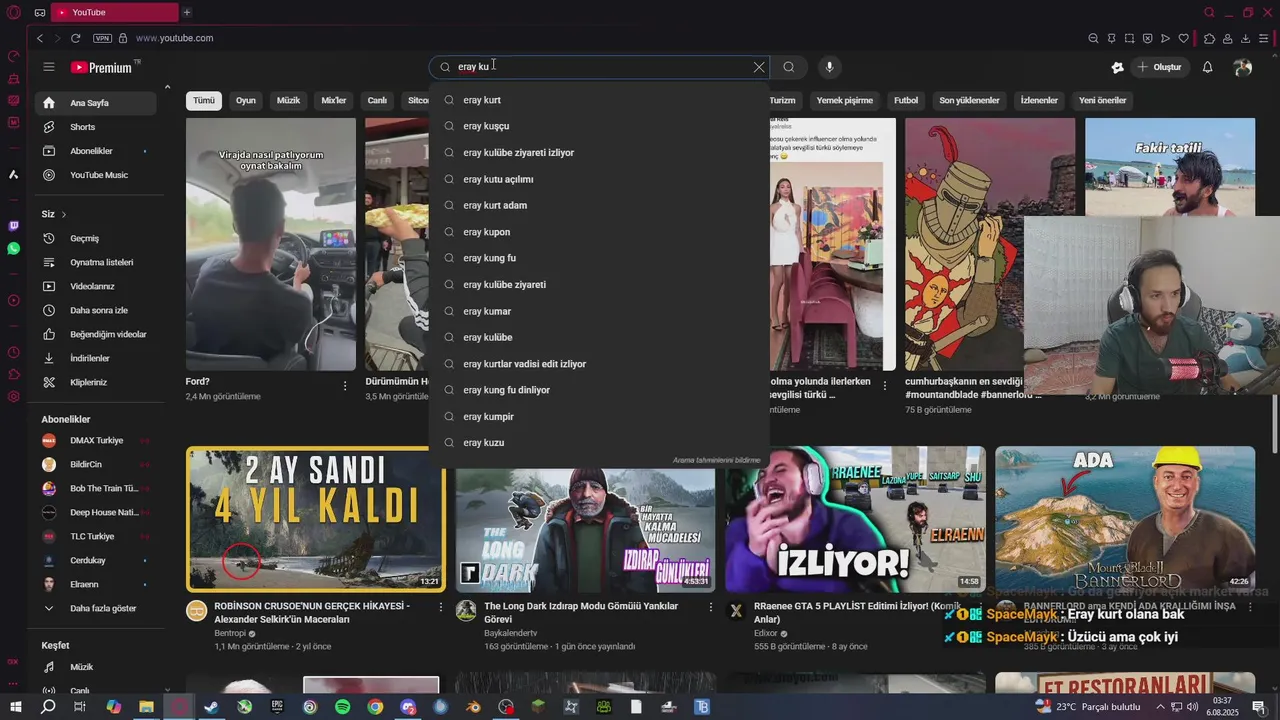Open options menu for 'Ford?' short
The width and height of the screenshot is (1280, 720).
[x=345, y=385]
